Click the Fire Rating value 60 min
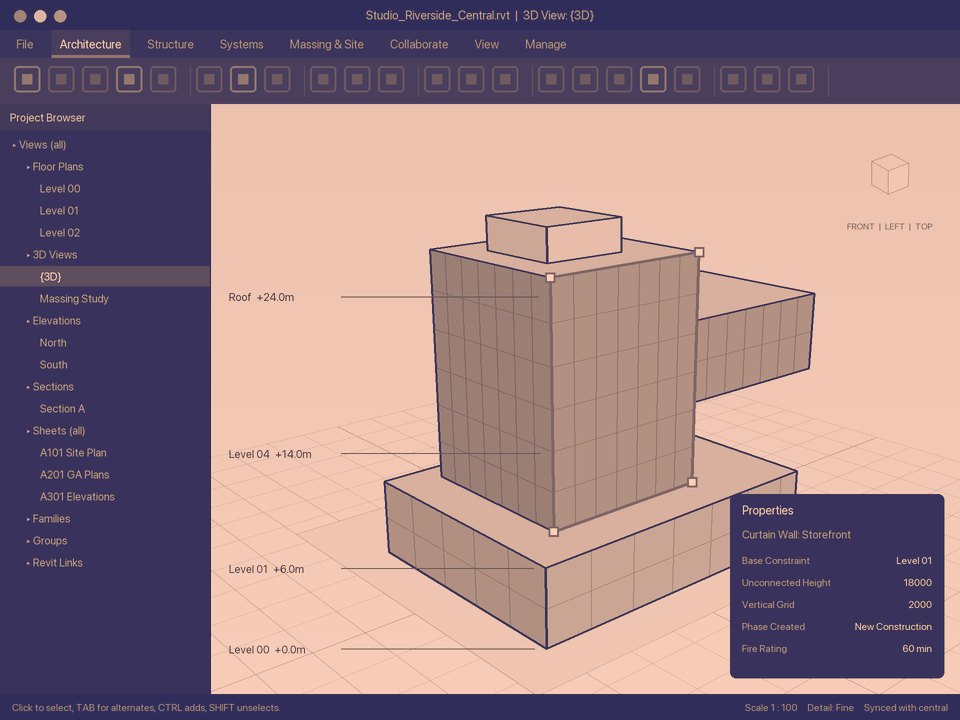 (x=917, y=649)
